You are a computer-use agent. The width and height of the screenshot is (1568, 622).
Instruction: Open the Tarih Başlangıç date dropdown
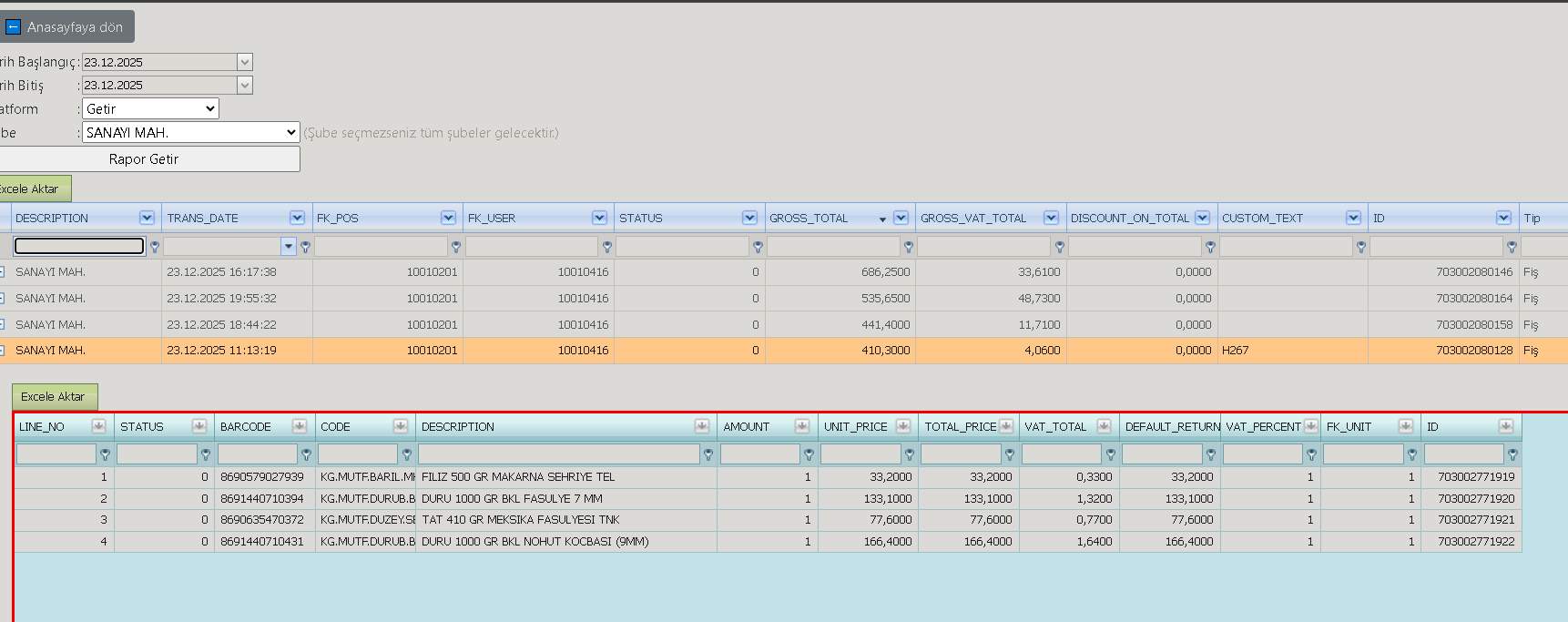point(244,62)
